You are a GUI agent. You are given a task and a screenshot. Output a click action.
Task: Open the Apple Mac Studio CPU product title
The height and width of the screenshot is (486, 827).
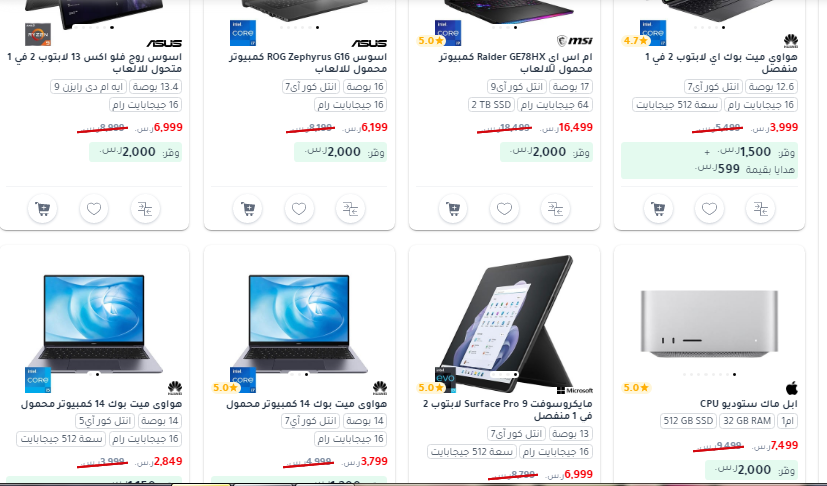748,404
